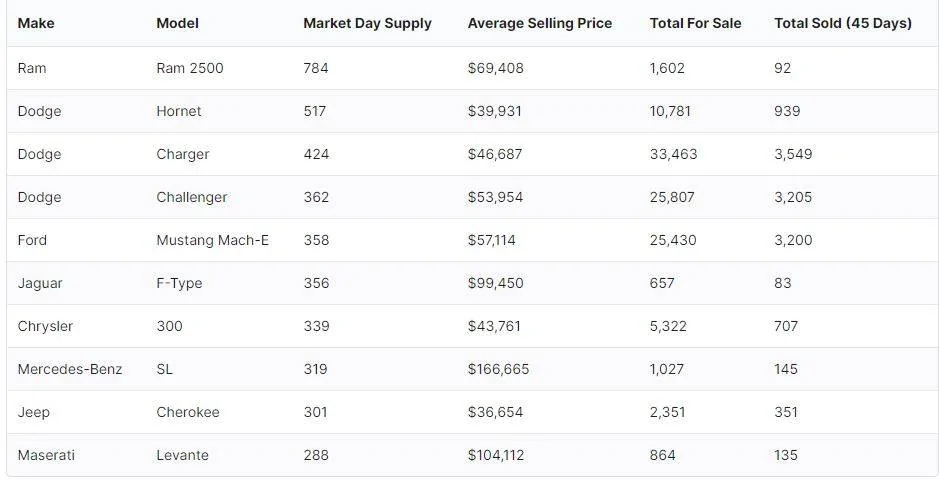Select the Ram 2500 model cell

[x=190, y=68]
